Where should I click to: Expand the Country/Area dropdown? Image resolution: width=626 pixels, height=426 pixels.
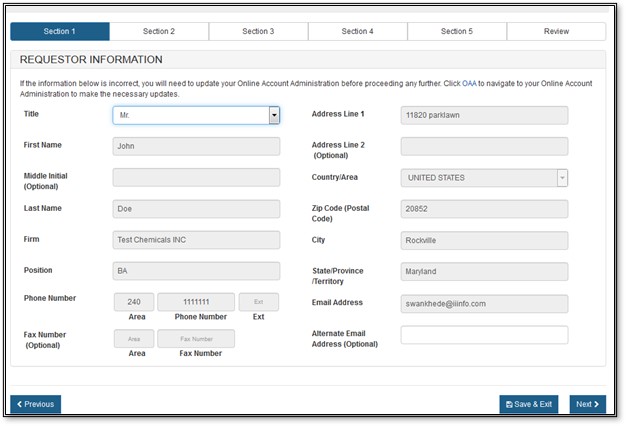[x=562, y=178]
